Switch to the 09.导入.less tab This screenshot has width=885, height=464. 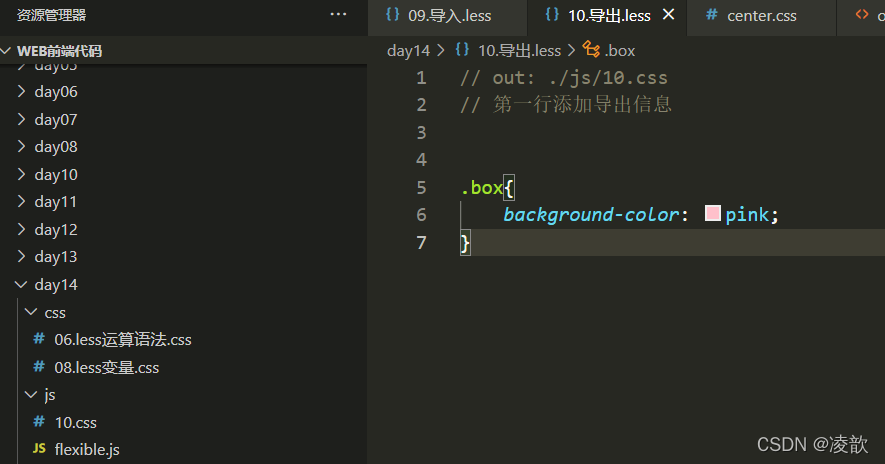(449, 16)
